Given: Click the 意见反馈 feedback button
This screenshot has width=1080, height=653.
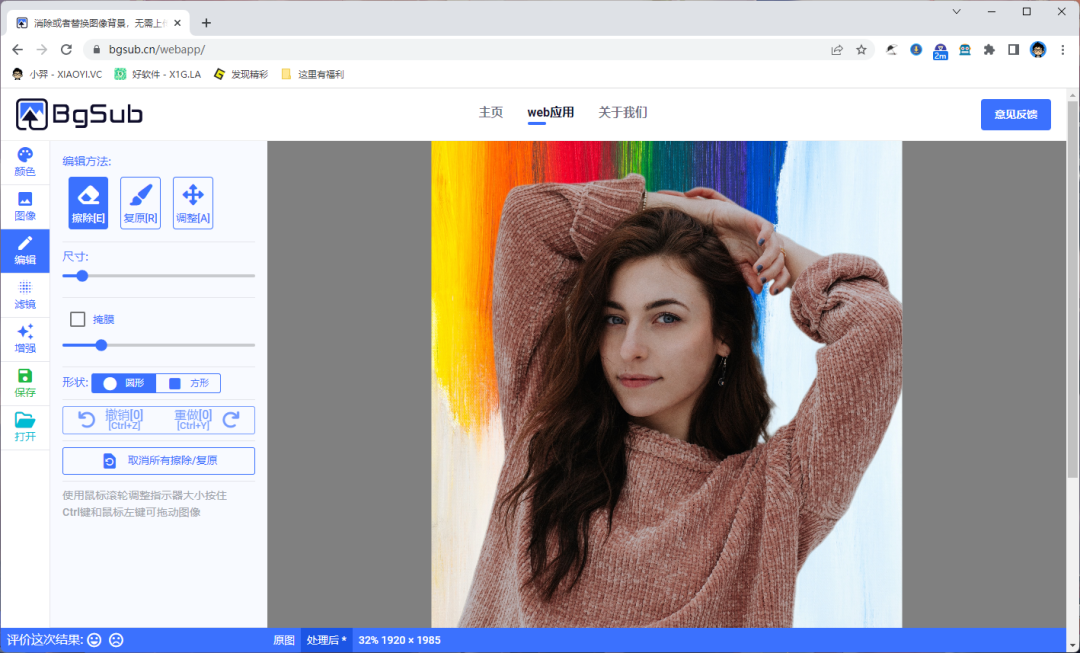Looking at the screenshot, I should coord(1016,114).
